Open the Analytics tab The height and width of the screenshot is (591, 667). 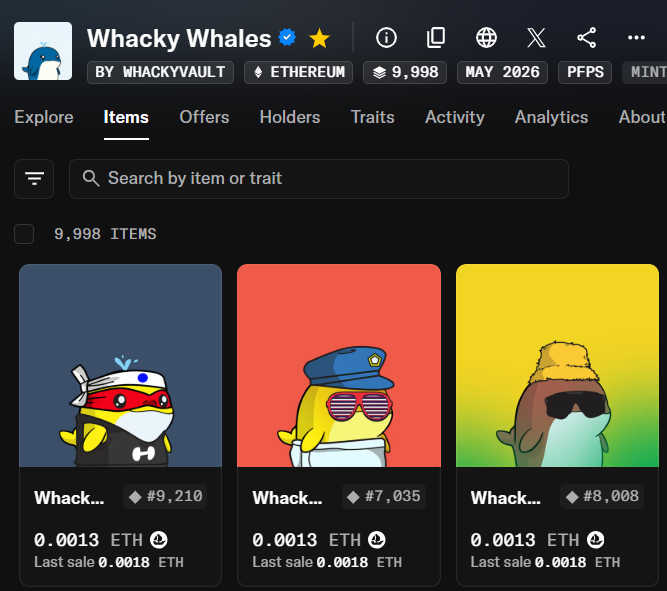click(551, 117)
